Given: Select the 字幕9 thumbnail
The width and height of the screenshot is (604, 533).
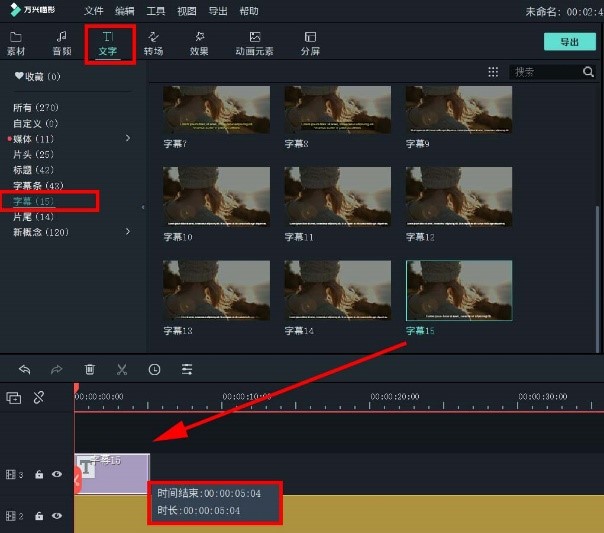Looking at the screenshot, I should [459, 110].
